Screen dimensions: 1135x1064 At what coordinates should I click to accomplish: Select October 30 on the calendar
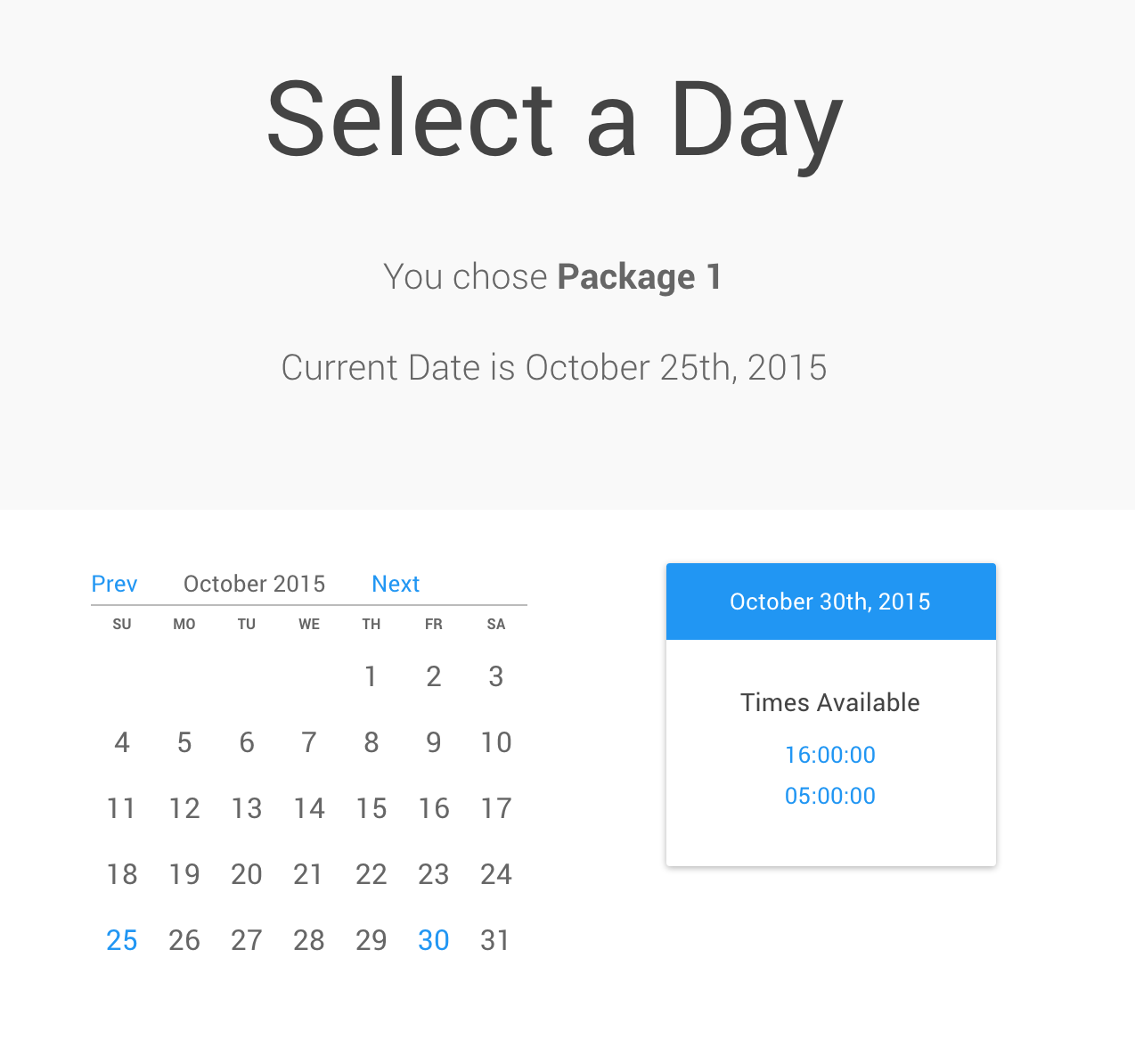pyautogui.click(x=434, y=939)
